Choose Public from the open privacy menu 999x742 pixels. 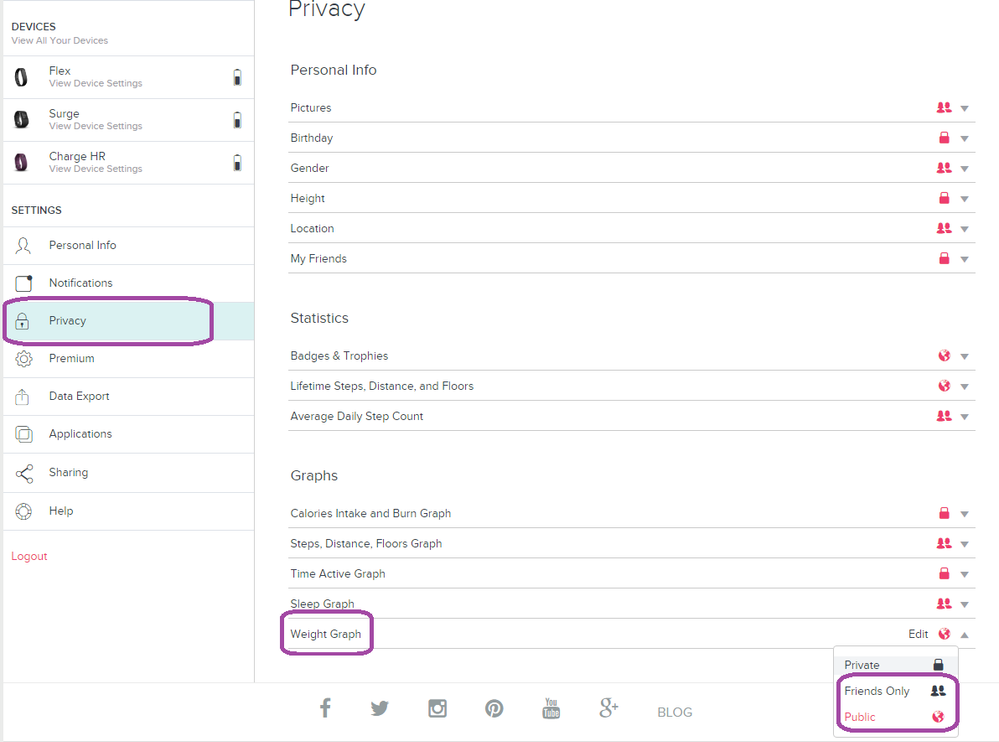click(x=860, y=716)
